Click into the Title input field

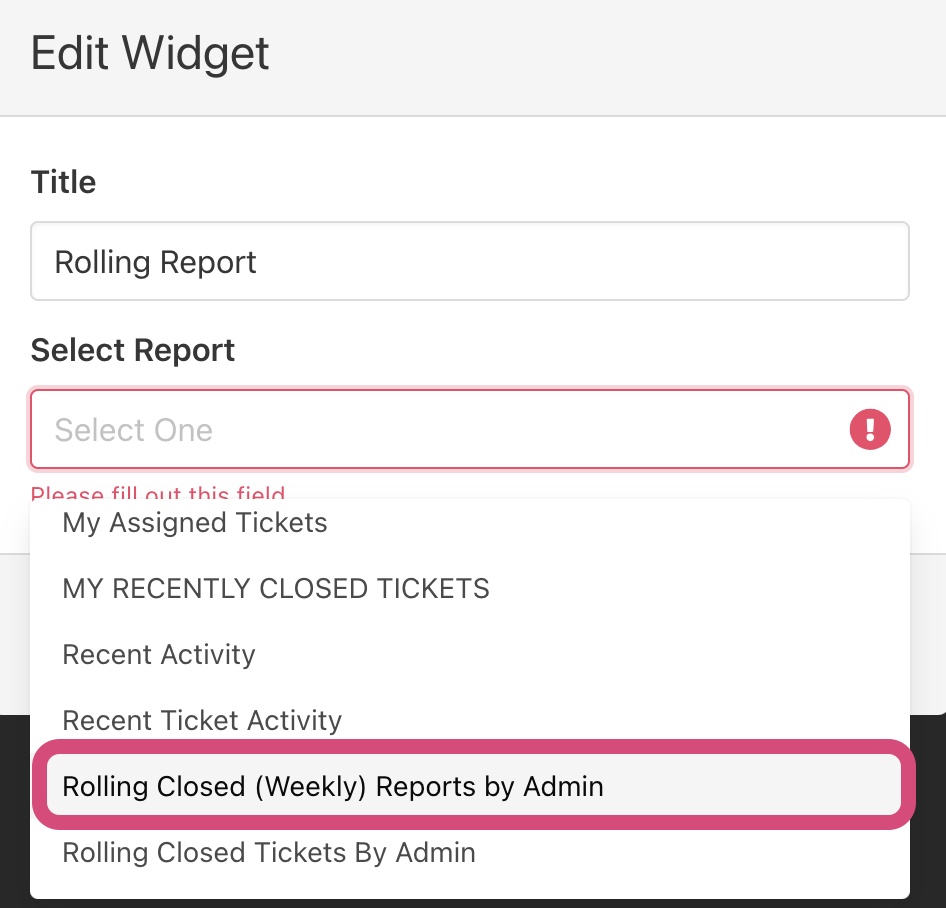(x=470, y=262)
